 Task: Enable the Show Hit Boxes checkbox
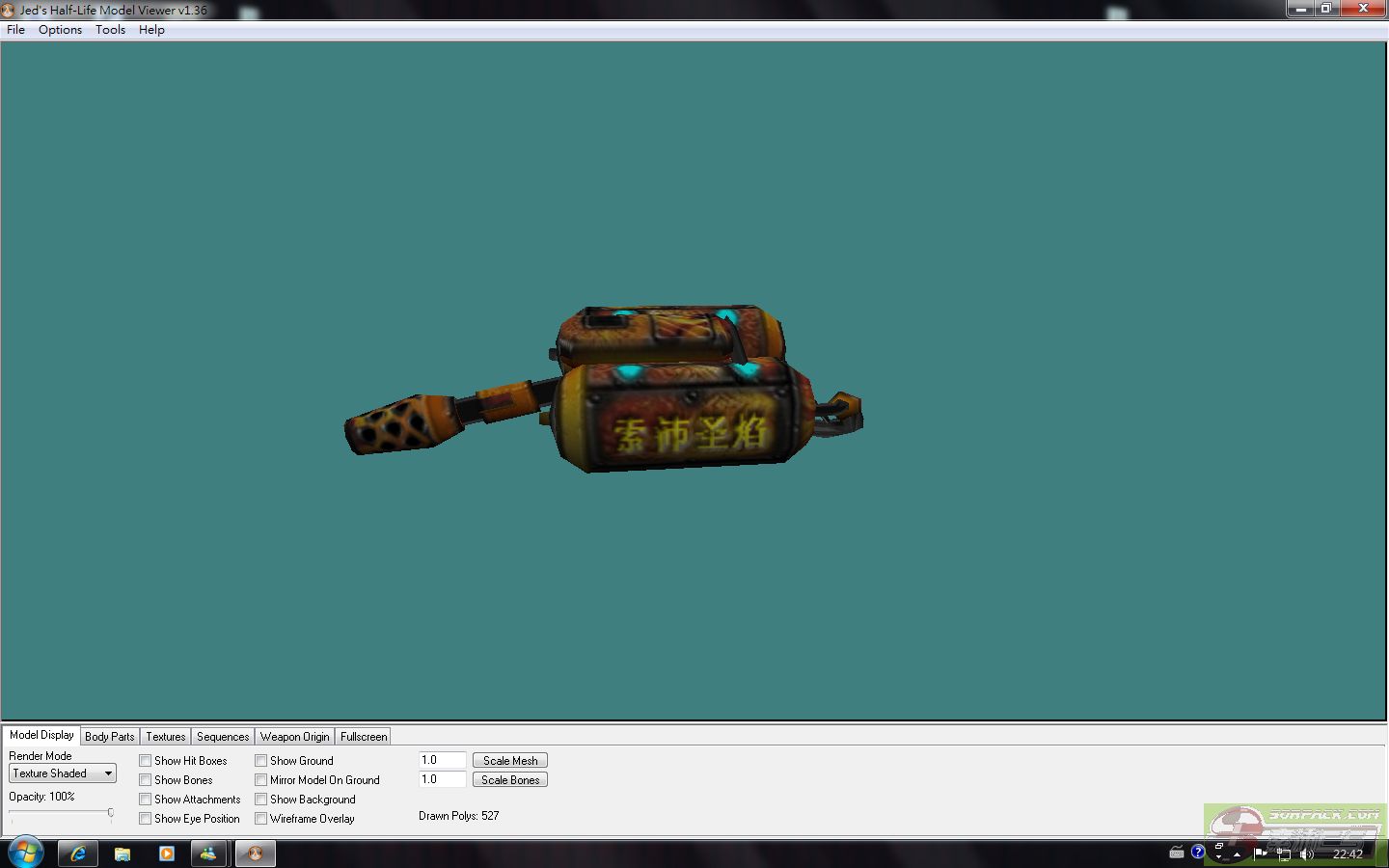(x=146, y=761)
